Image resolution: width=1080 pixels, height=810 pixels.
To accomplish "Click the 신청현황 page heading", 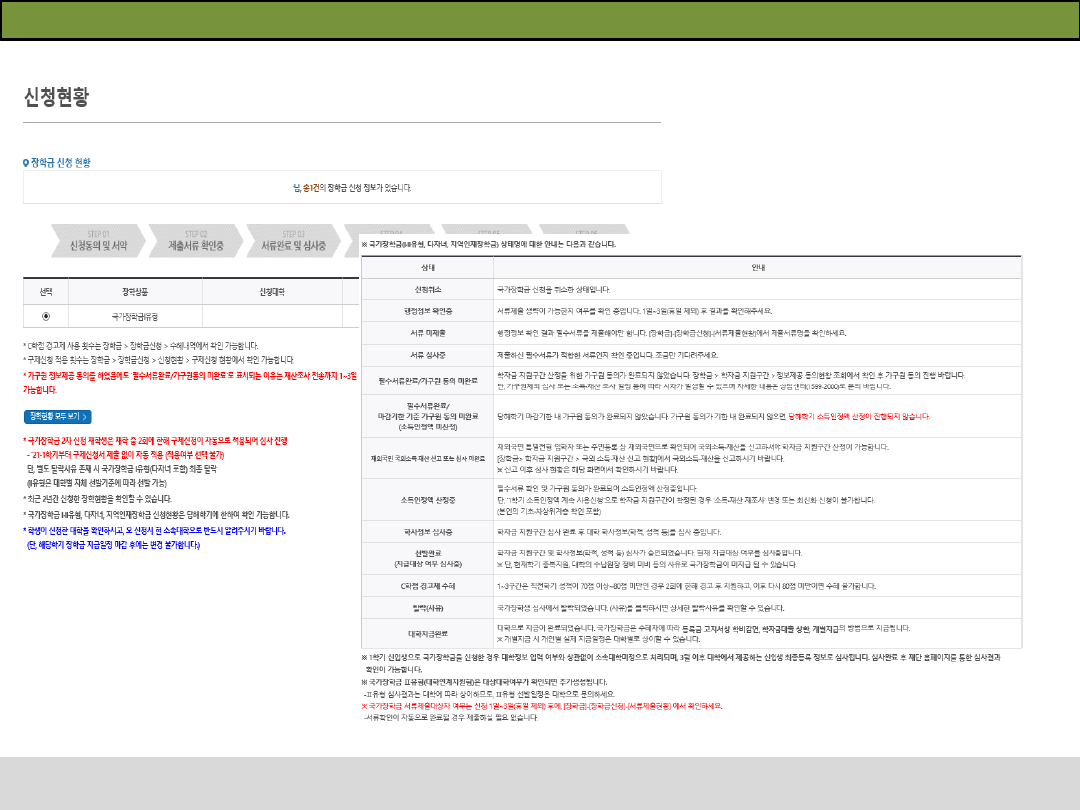I will (x=56, y=97).
